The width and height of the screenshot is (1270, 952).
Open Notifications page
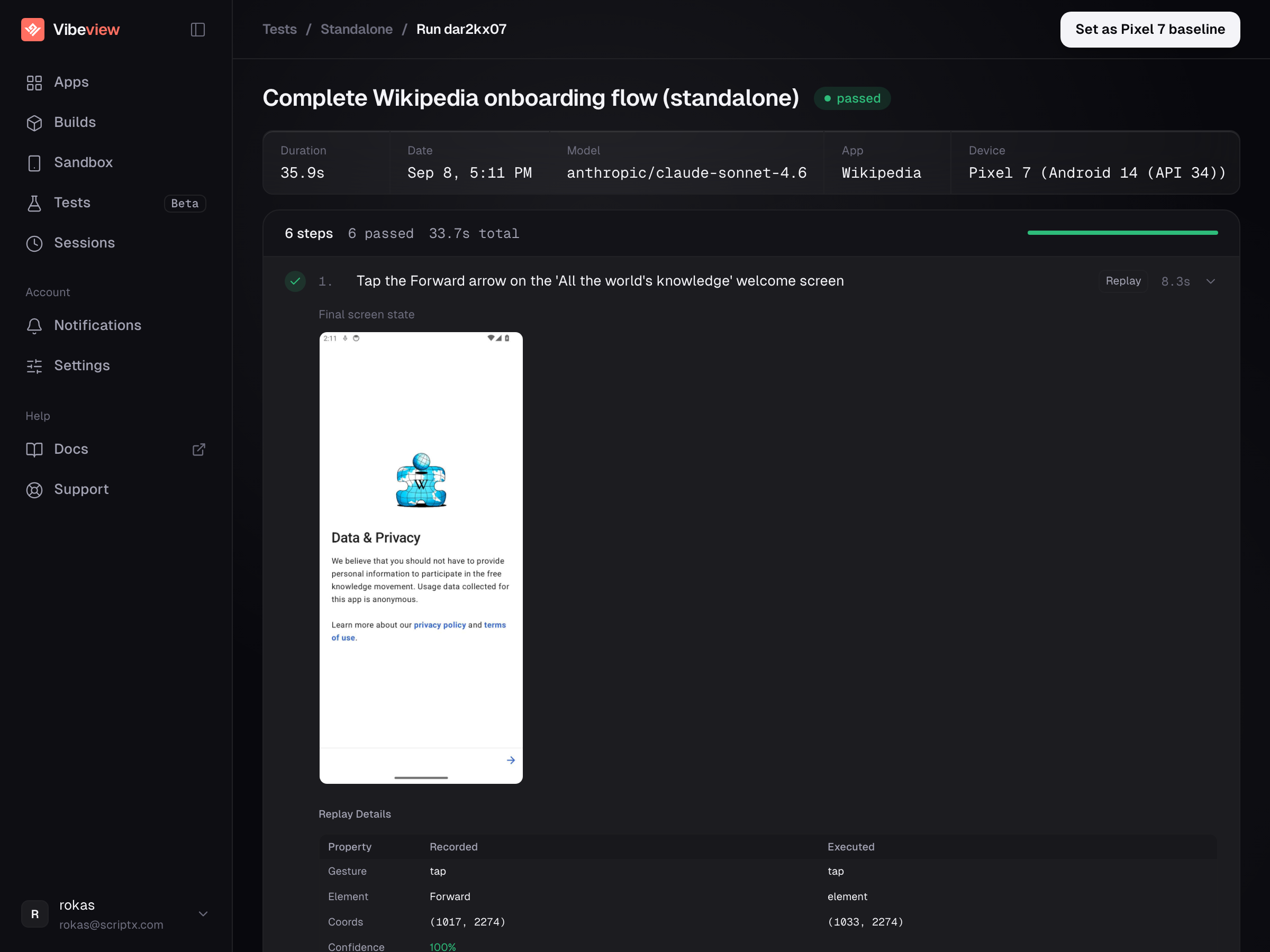(97, 325)
